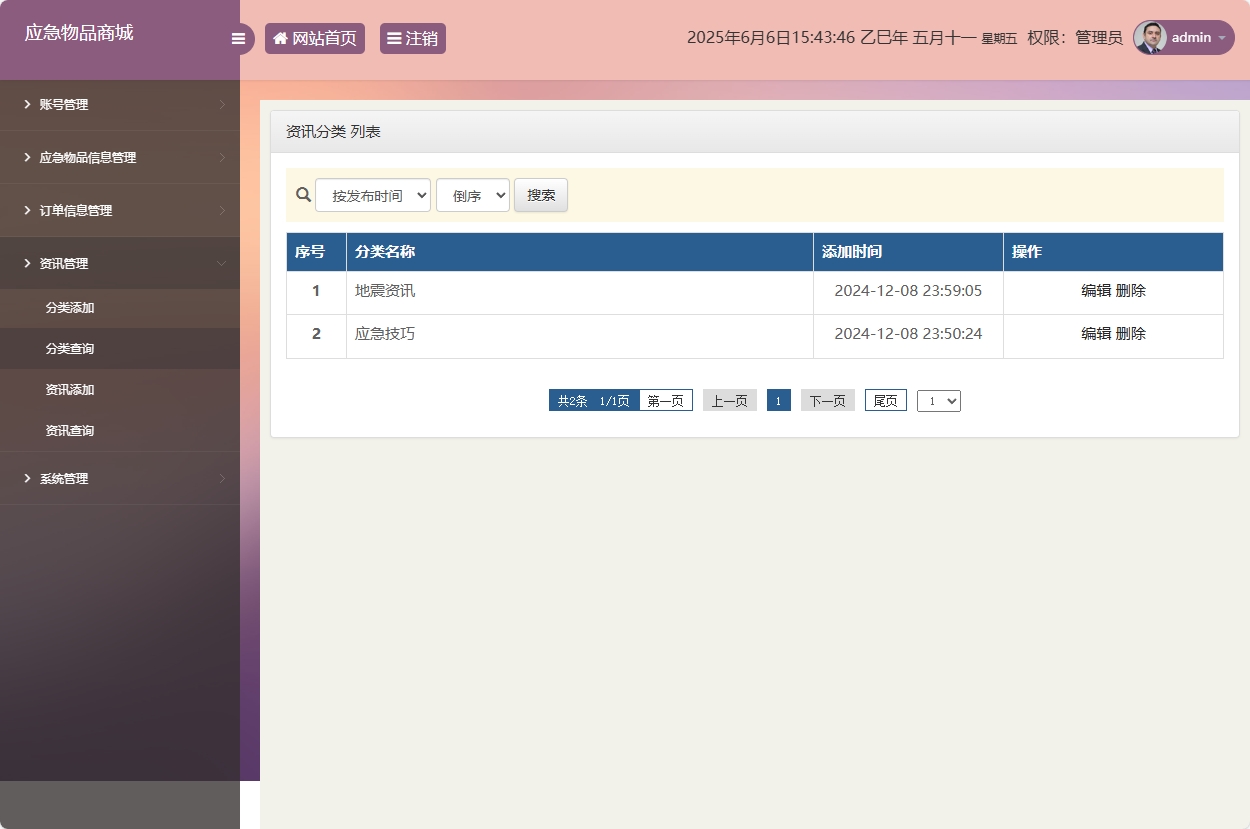Open the page number jump dropdown
Image resolution: width=1250 pixels, height=829 pixels.
pyautogui.click(x=939, y=400)
